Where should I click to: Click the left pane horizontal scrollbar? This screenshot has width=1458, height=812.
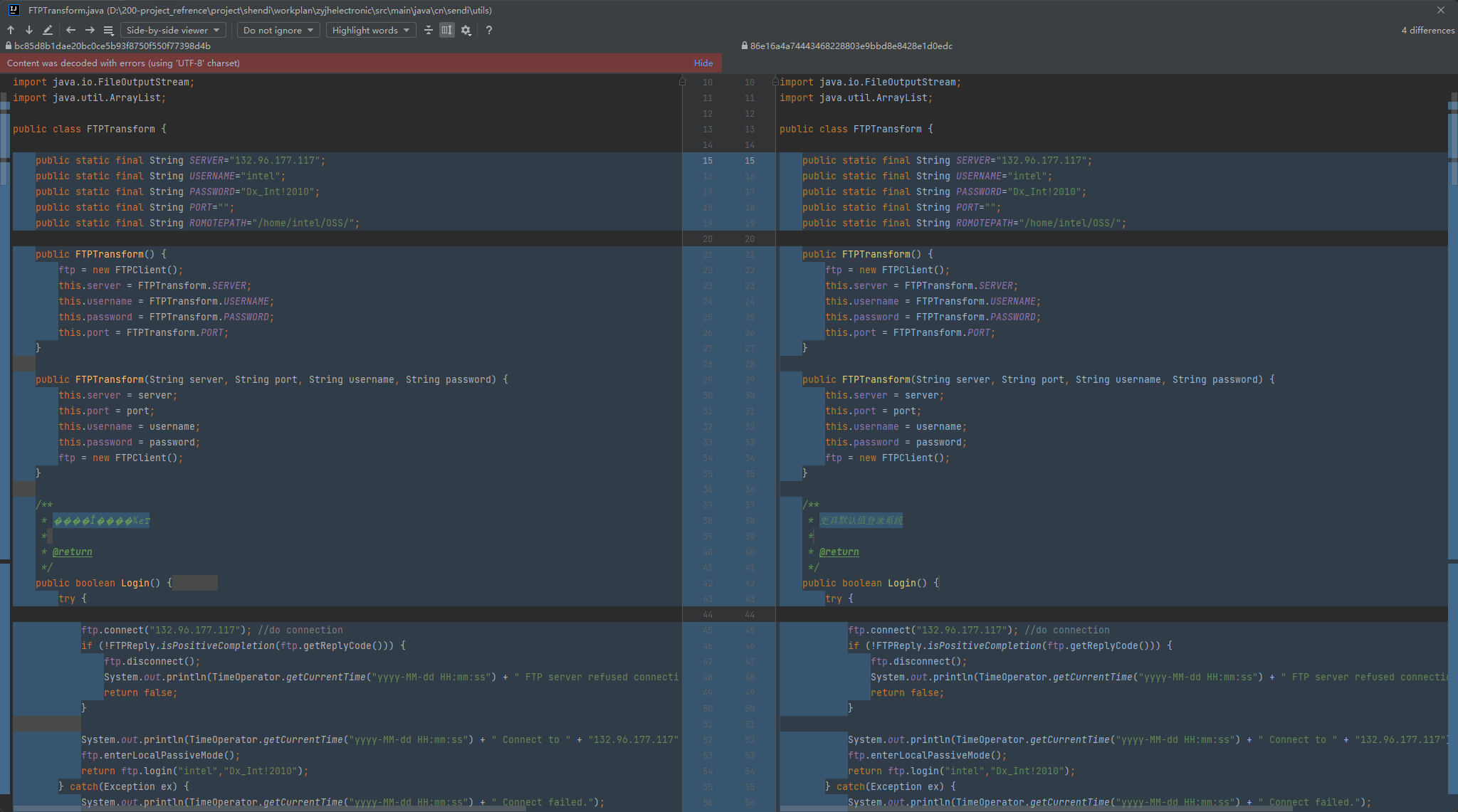(271, 808)
